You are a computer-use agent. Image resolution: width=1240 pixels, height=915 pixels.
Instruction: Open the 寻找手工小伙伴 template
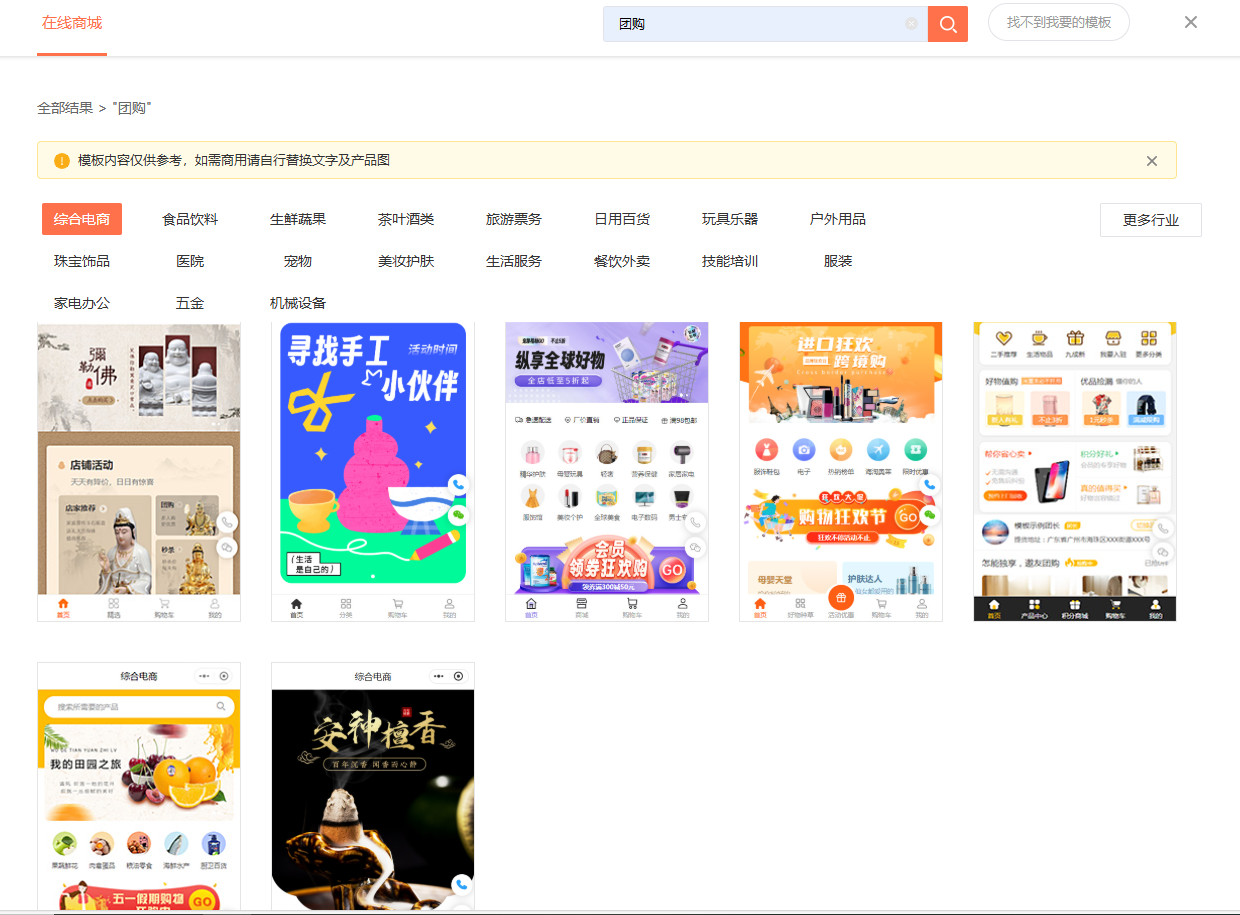tap(373, 471)
